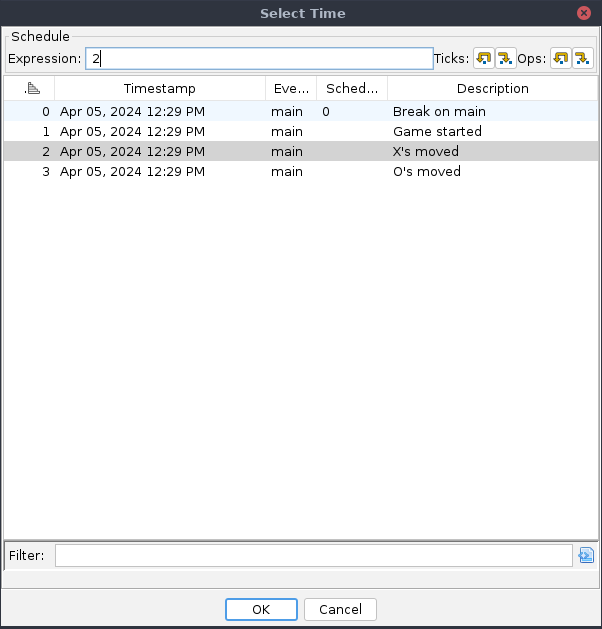602x629 pixels.
Task: Open filter options icon beside Filter field
Action: tap(586, 555)
